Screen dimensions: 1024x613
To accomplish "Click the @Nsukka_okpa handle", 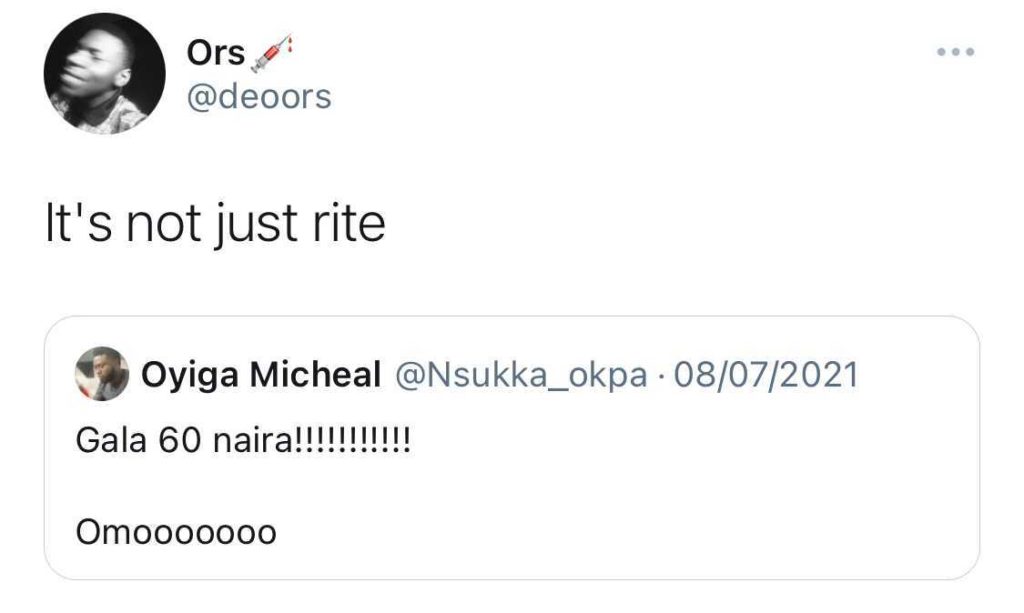I will tap(521, 375).
